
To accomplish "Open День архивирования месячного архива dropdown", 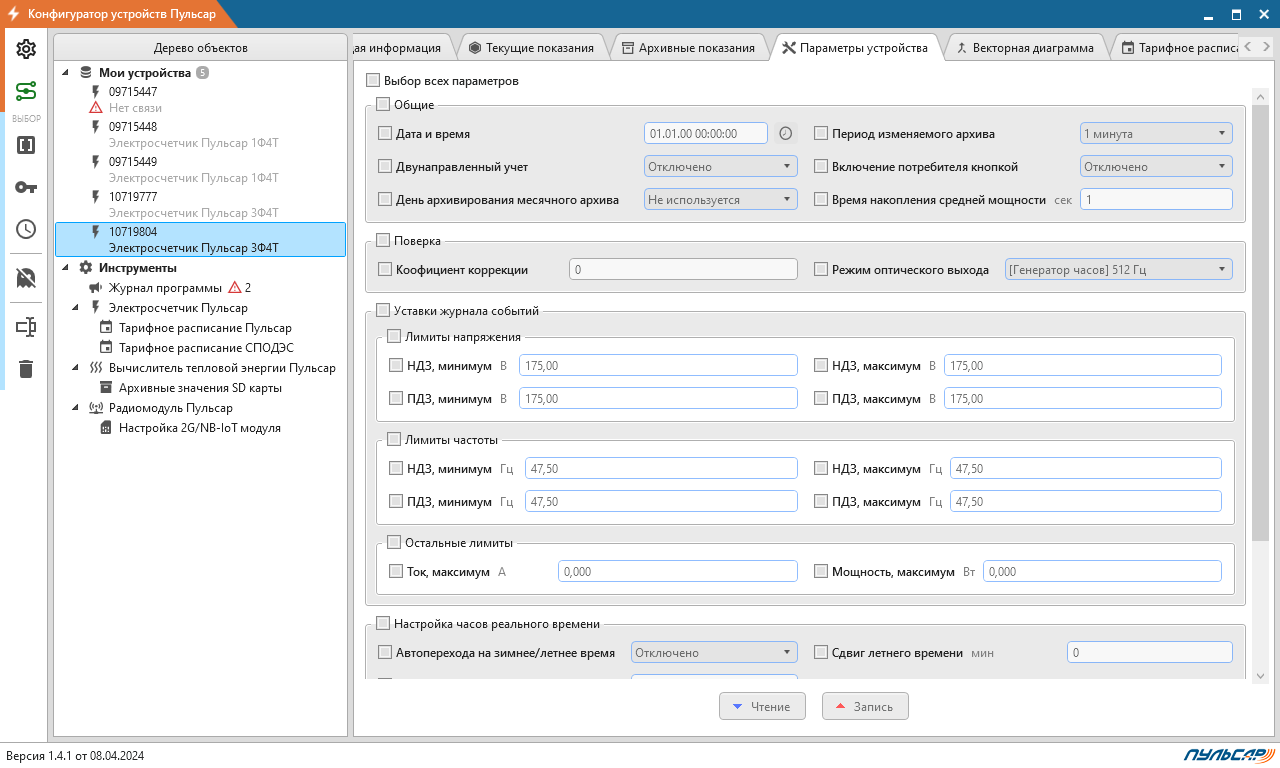I will 721,199.
